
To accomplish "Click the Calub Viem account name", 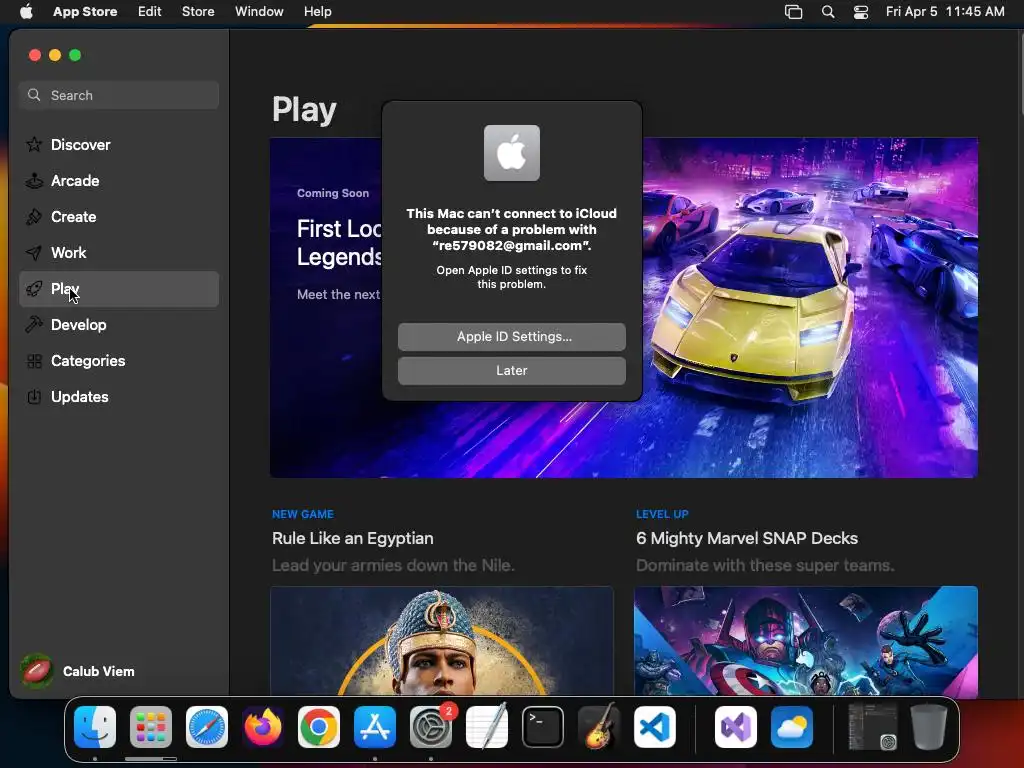I will (x=99, y=671).
